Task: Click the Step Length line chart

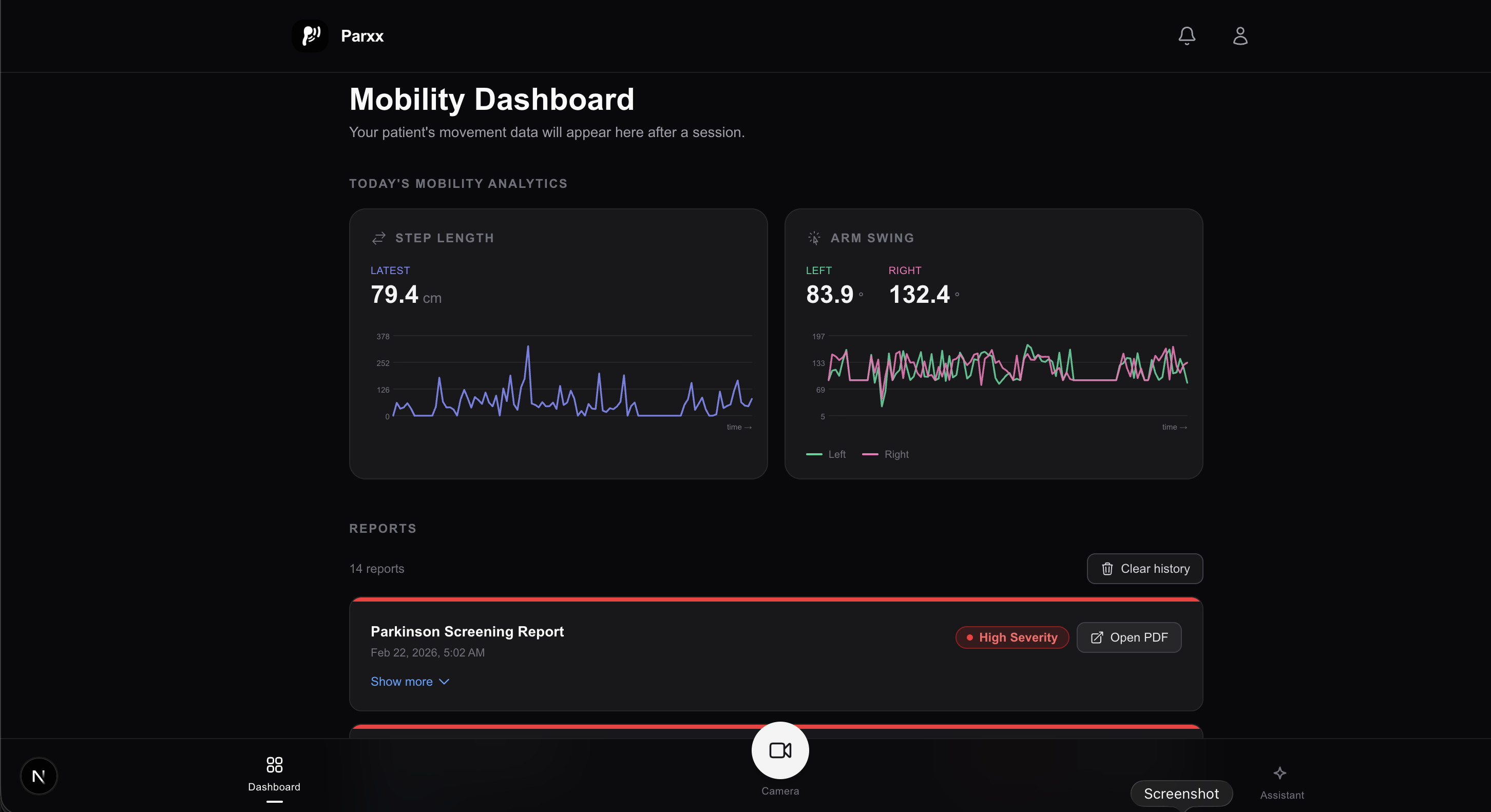Action: click(x=572, y=376)
